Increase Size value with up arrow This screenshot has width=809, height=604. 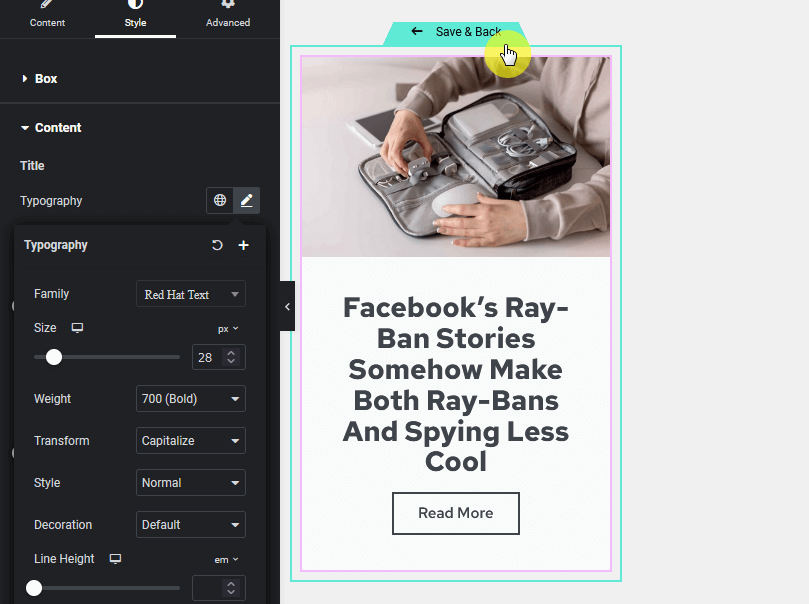[231, 353]
